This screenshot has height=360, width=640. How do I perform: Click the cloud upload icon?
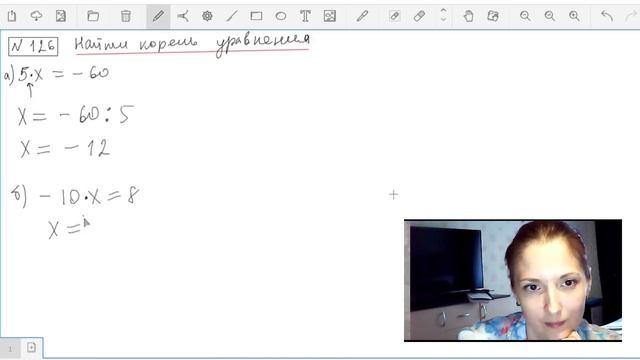36,16
